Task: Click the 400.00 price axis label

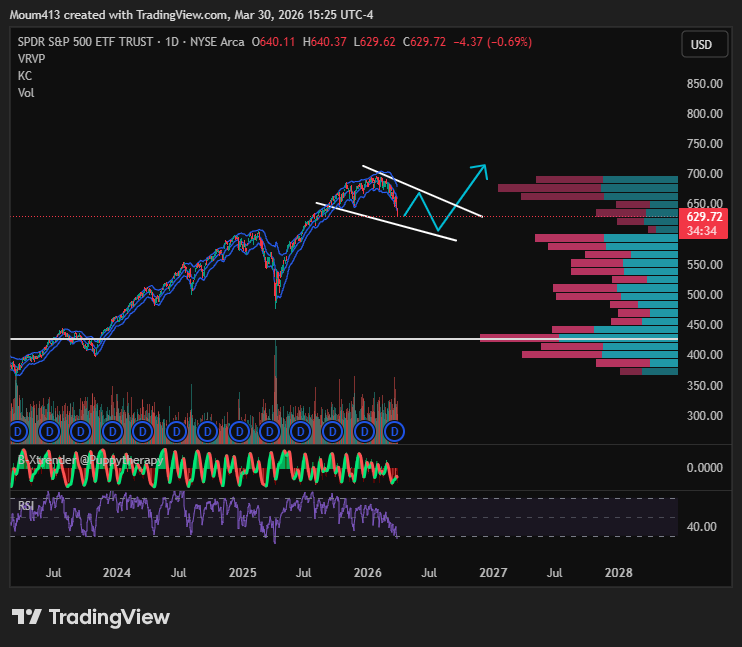Action: click(705, 355)
